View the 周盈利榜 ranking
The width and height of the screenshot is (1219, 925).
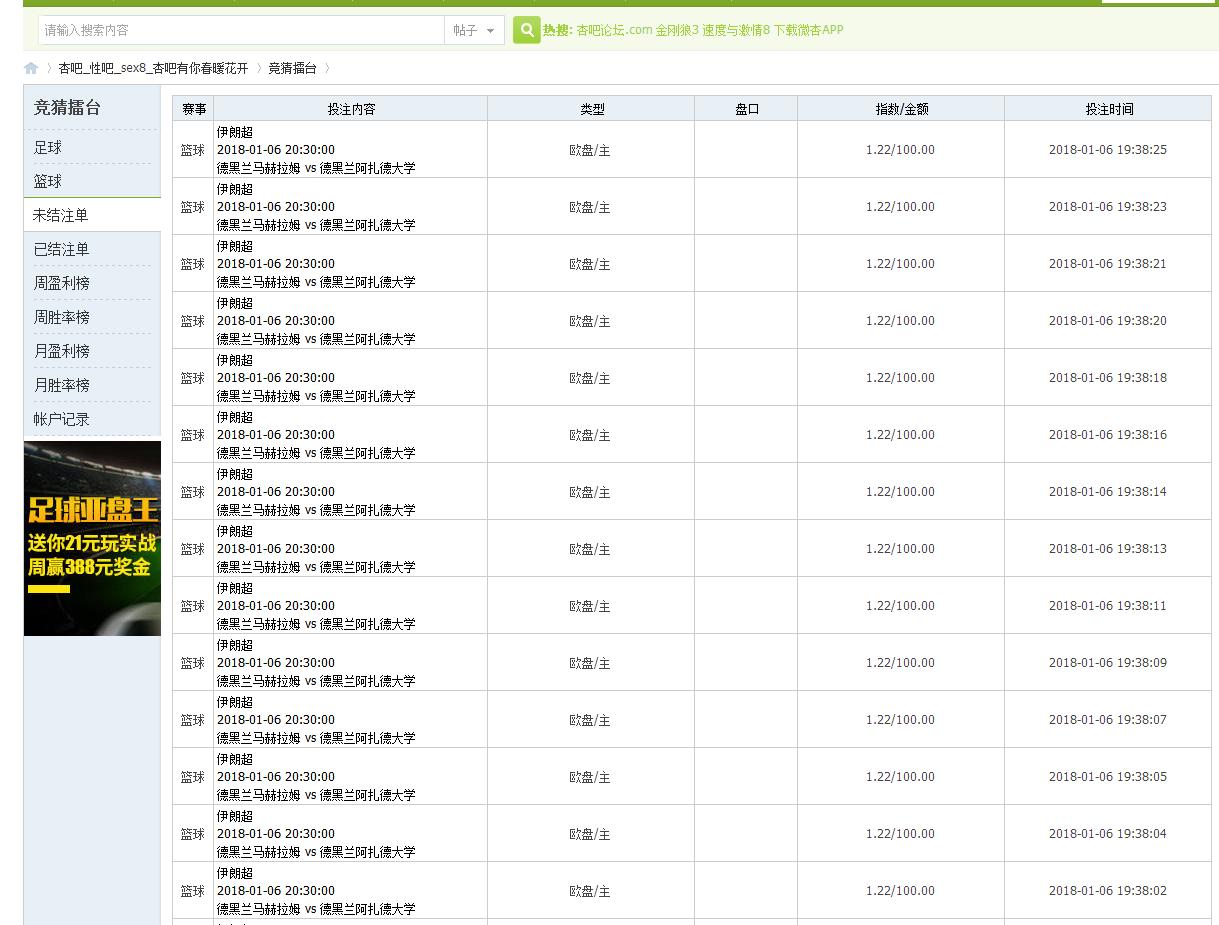click(x=61, y=283)
